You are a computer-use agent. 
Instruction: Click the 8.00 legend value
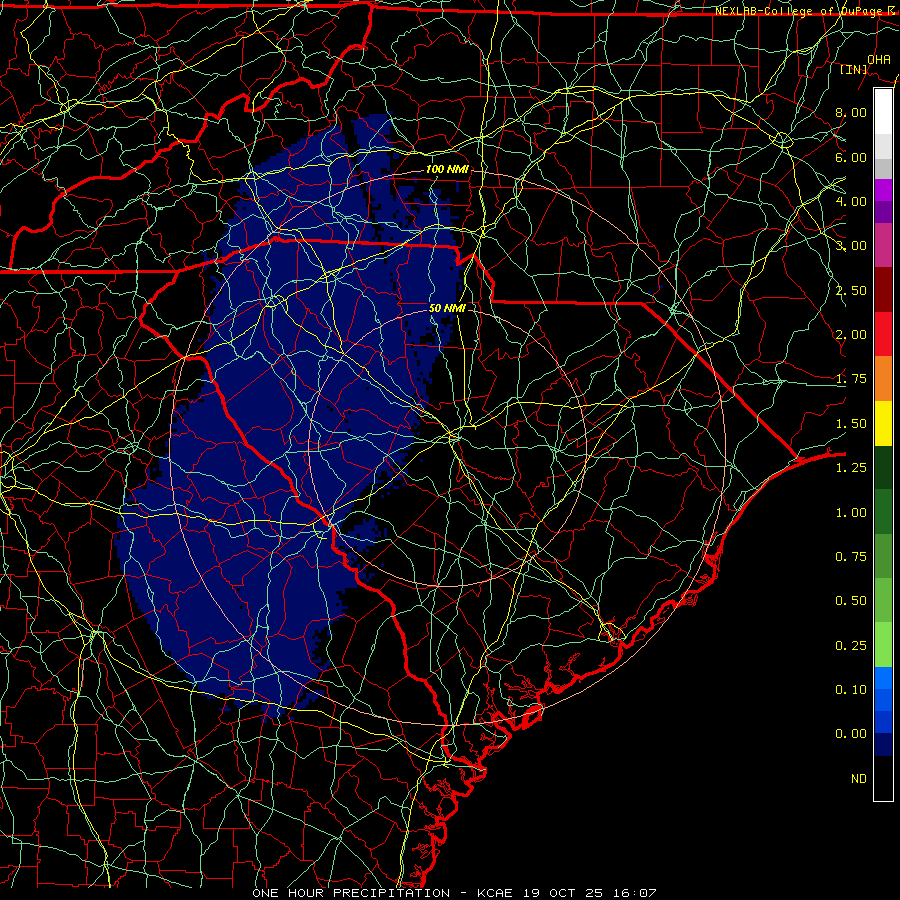coord(851,112)
